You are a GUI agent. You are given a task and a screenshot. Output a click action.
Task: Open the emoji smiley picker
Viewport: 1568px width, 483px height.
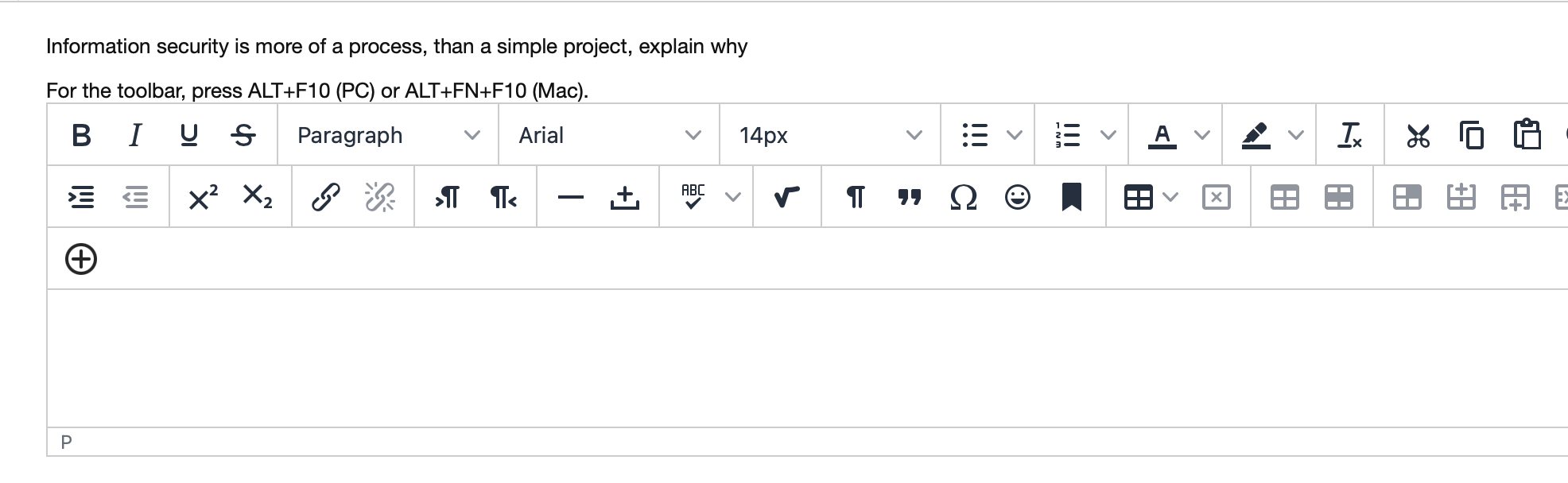point(1018,197)
